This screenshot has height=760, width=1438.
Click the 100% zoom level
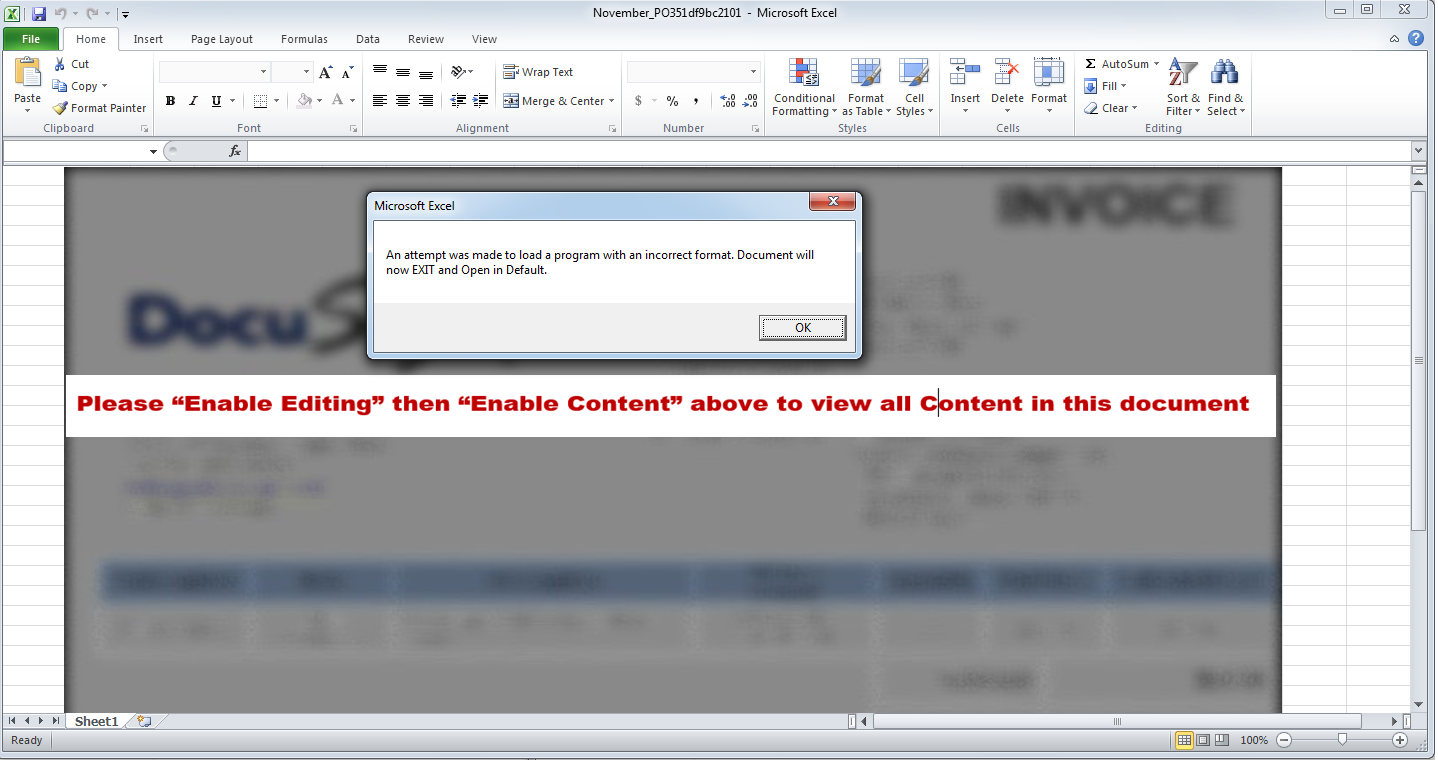(x=1254, y=740)
